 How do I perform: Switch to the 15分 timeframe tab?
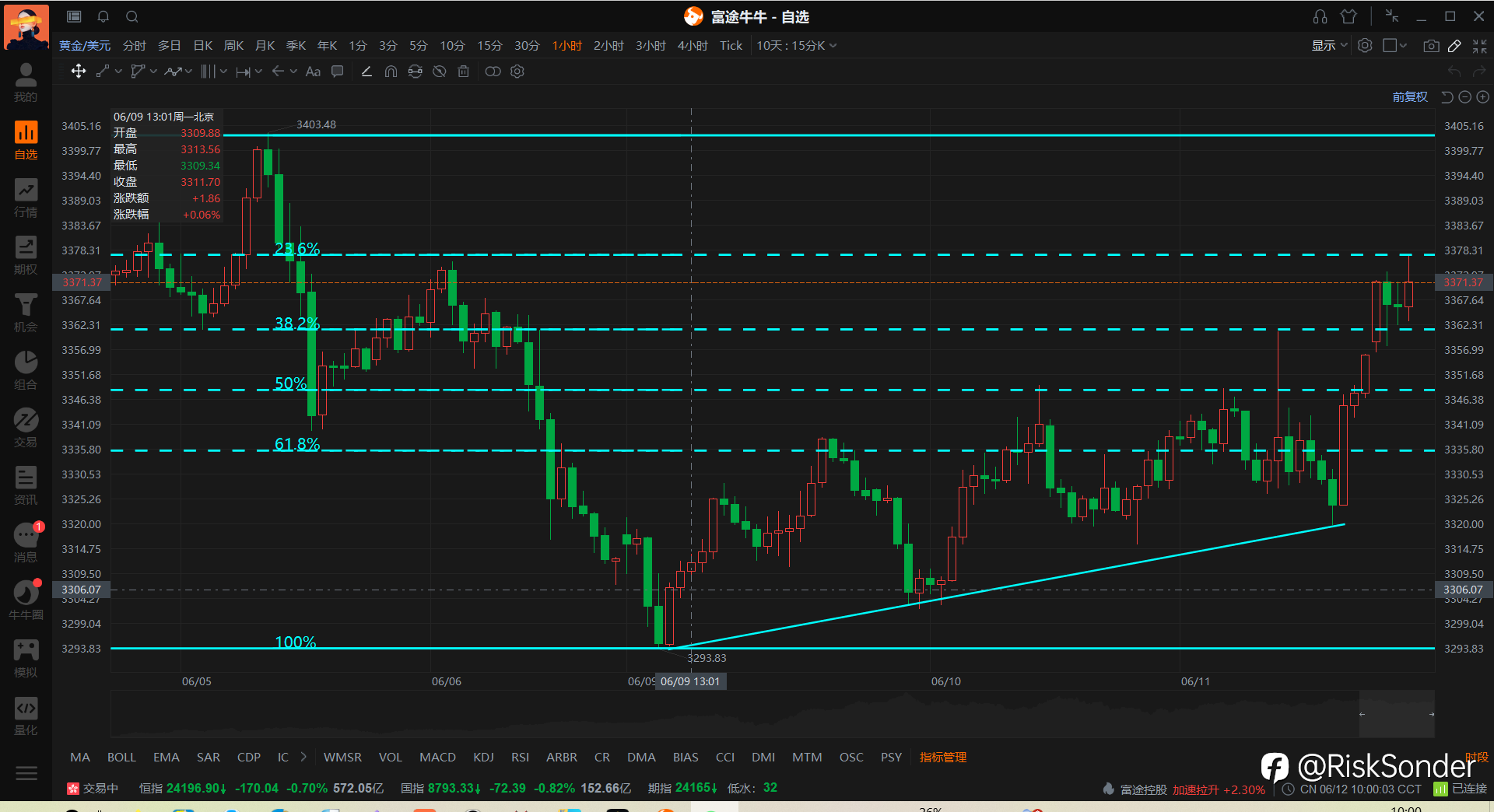point(489,46)
